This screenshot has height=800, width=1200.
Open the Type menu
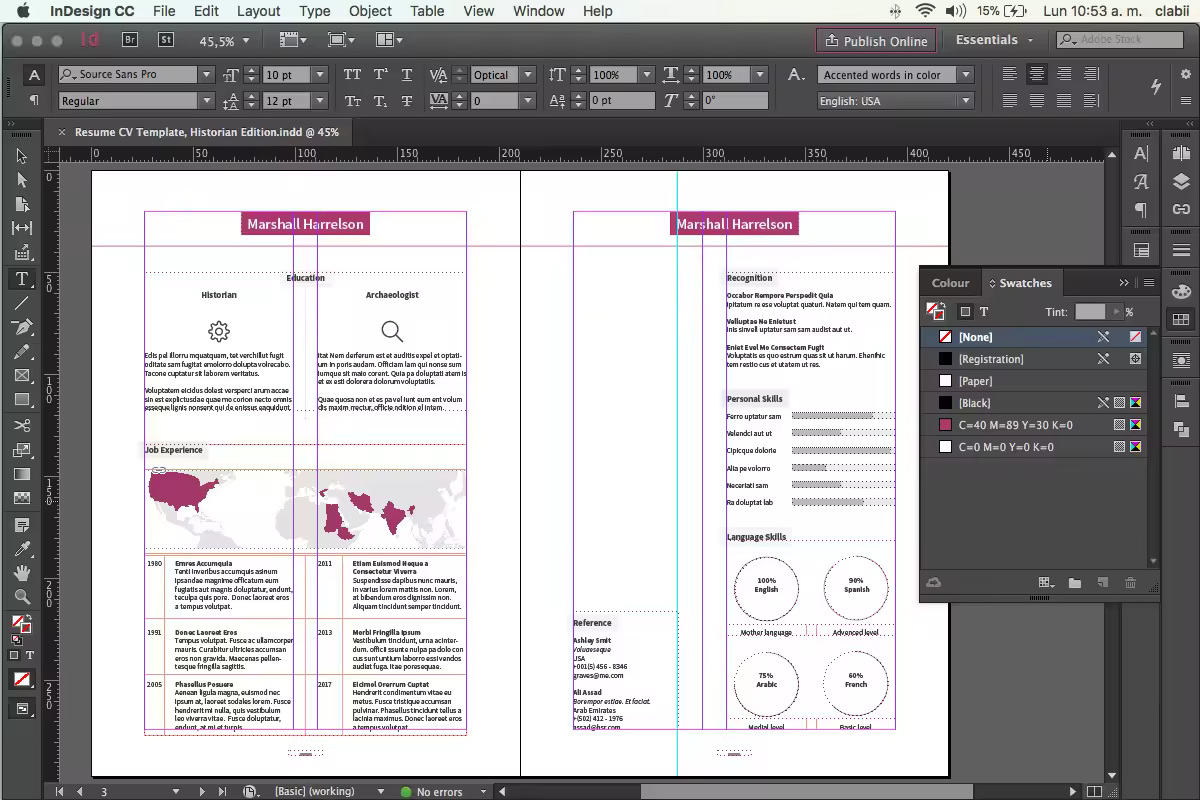point(314,11)
